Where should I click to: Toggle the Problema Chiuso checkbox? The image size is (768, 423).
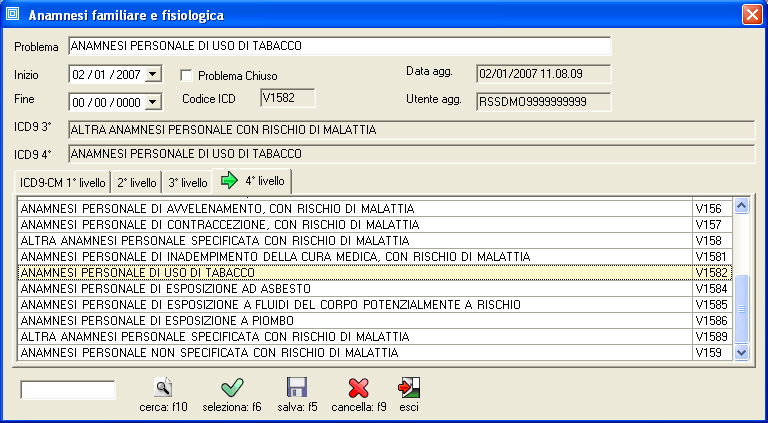pos(186,75)
